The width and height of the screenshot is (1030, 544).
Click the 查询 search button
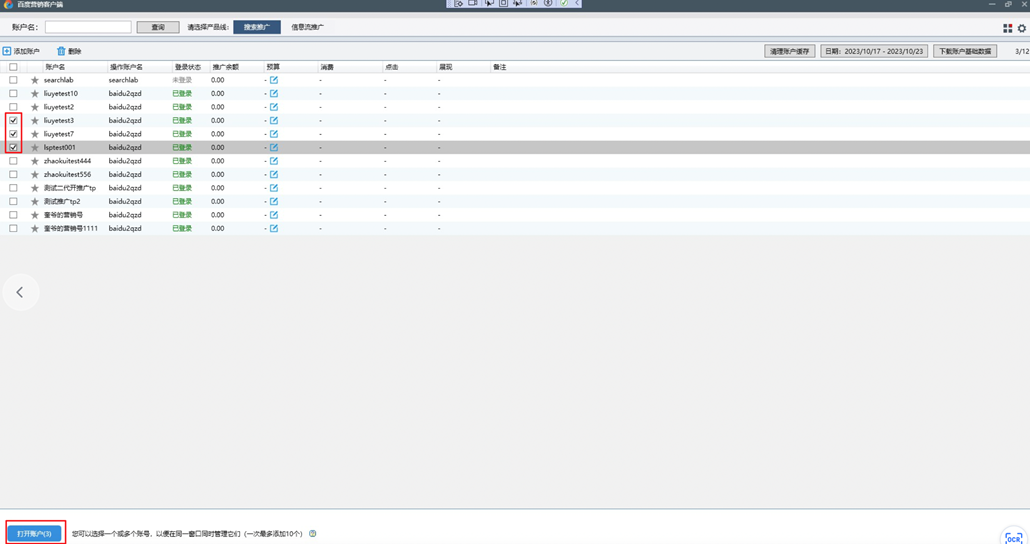click(x=157, y=27)
